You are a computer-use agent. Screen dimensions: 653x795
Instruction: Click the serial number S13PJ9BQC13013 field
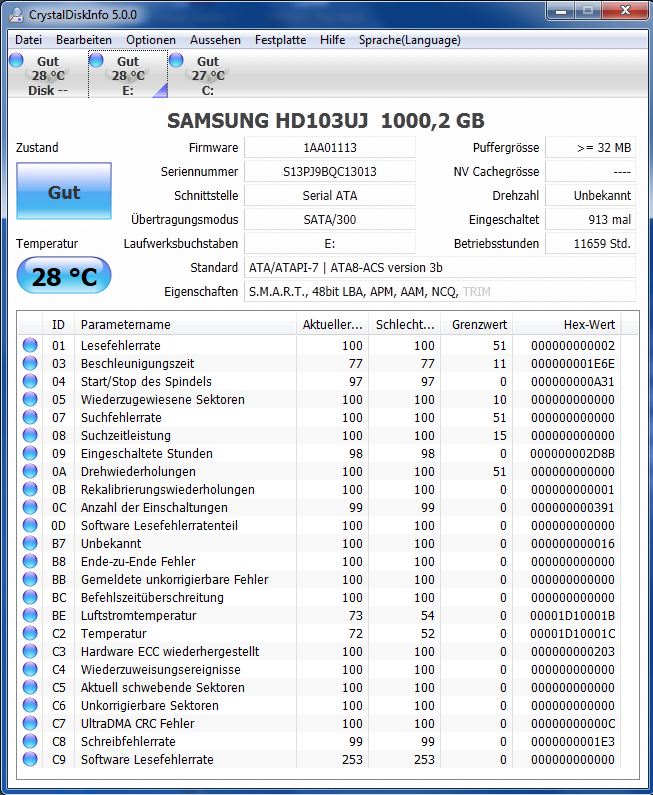pyautogui.click(x=330, y=171)
